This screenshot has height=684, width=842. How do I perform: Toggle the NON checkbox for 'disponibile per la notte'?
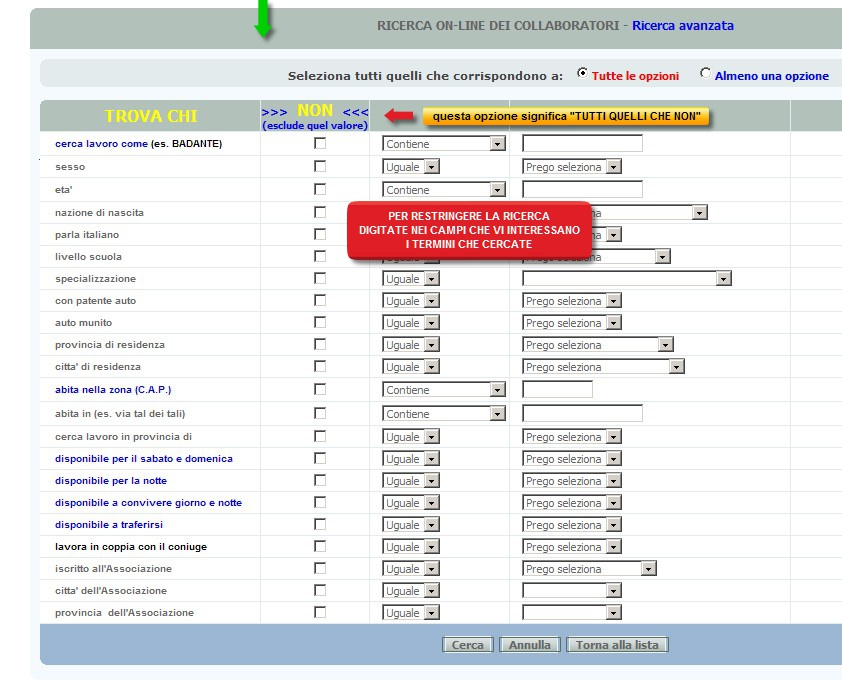tap(320, 481)
